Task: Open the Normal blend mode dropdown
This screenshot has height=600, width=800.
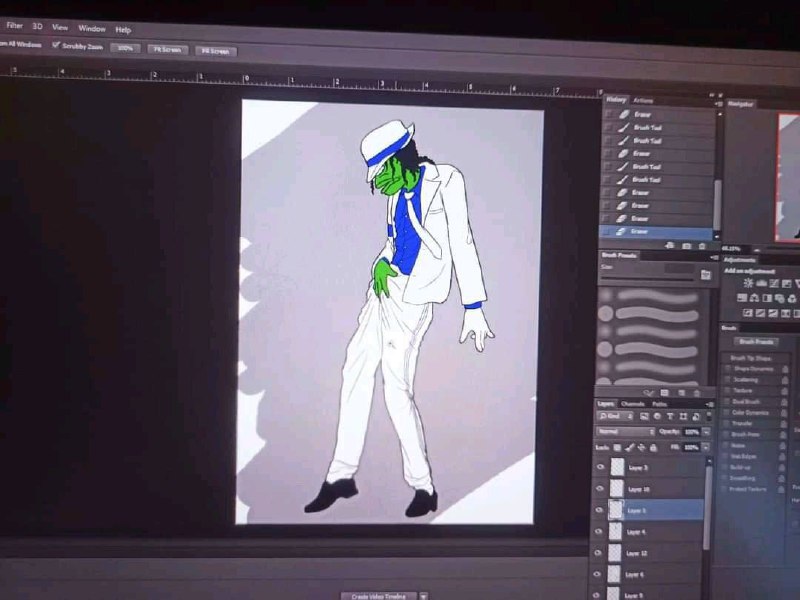Action: point(626,432)
